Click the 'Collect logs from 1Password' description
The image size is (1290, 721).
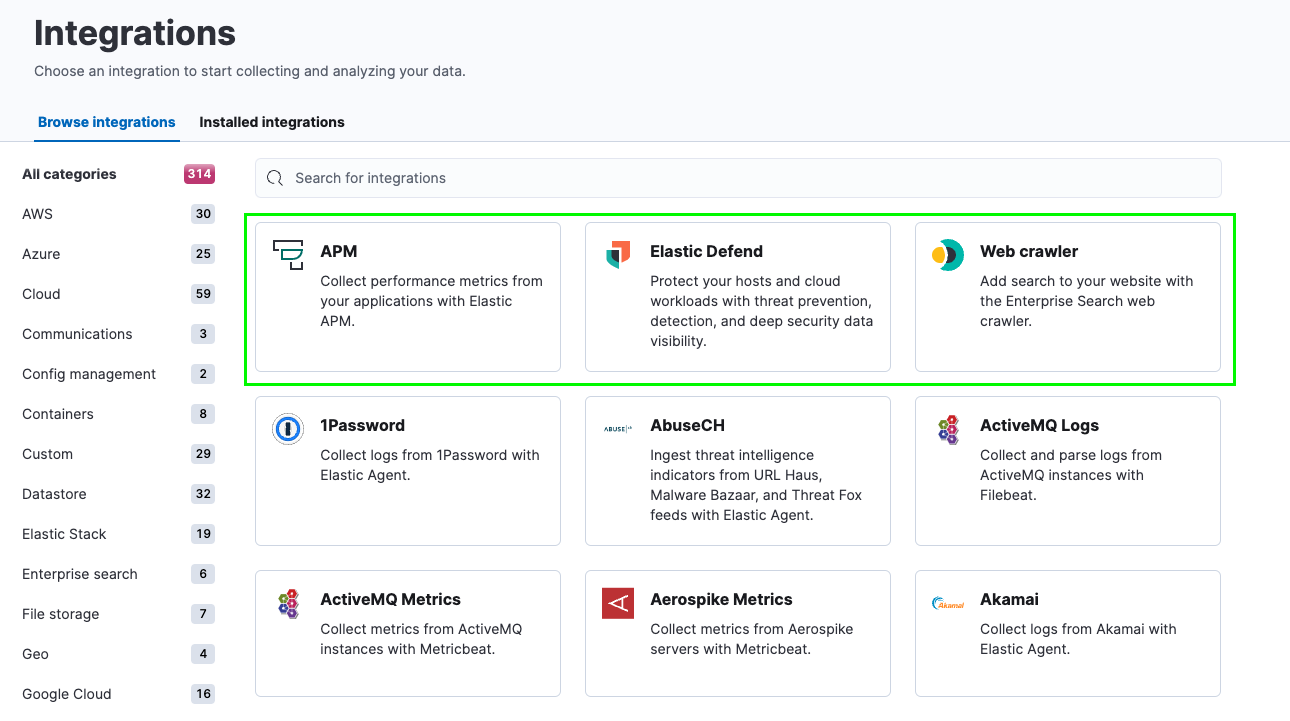430,465
